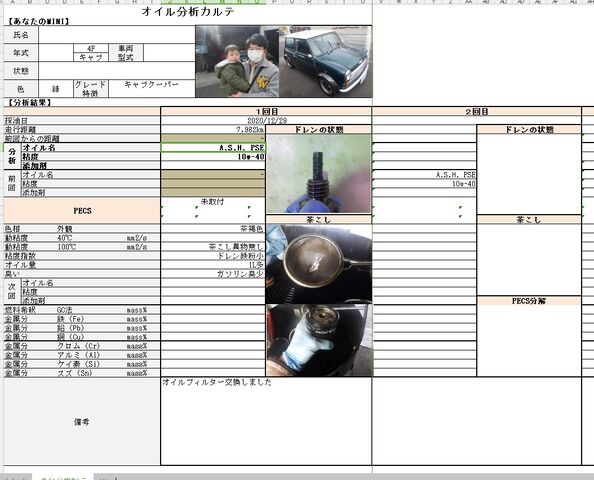Select the 緑 color value cell
The width and height of the screenshot is (594, 480).
[x=56, y=89]
